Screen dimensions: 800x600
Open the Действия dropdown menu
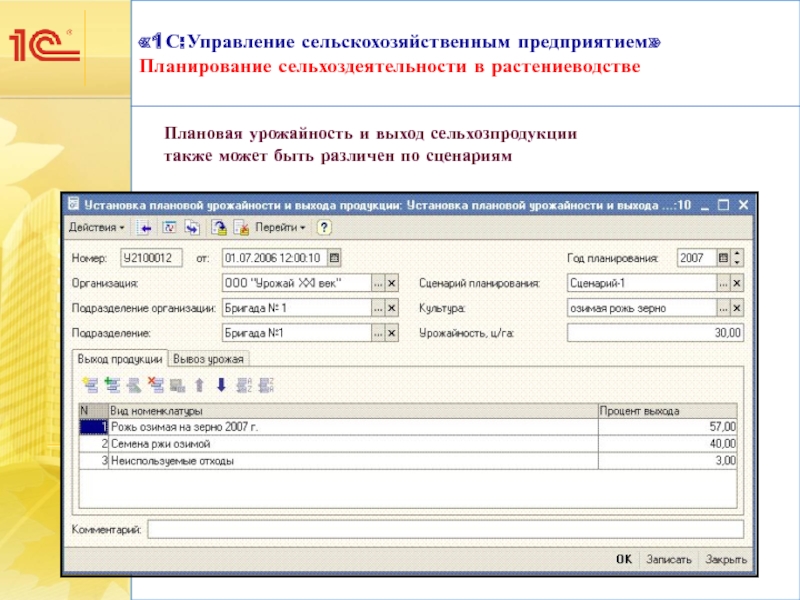[96, 227]
